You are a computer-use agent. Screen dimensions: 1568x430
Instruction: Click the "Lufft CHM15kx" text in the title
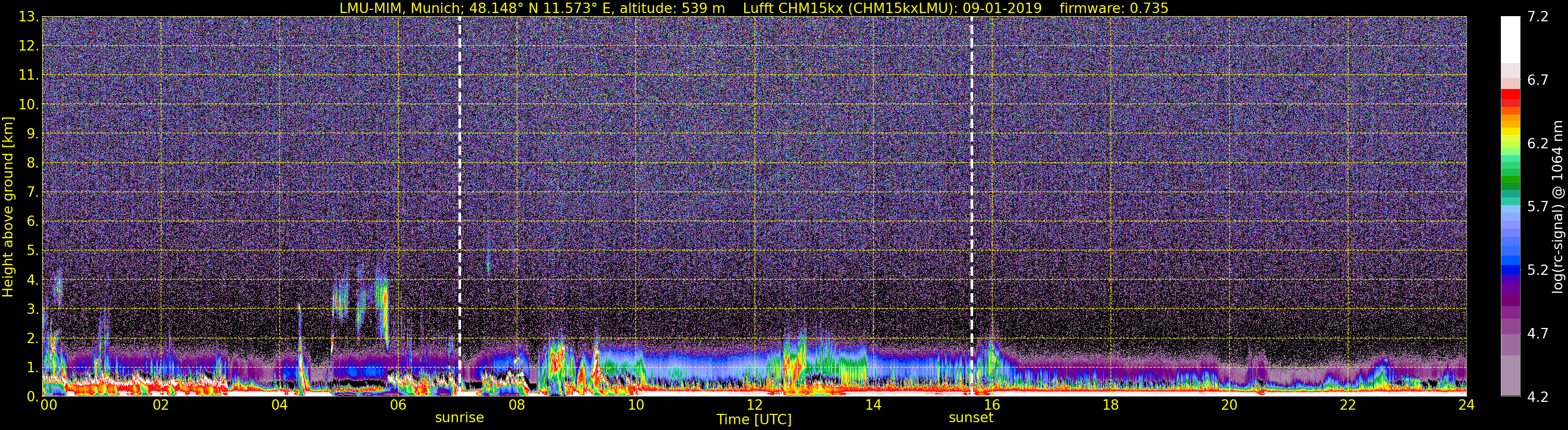pos(793,8)
